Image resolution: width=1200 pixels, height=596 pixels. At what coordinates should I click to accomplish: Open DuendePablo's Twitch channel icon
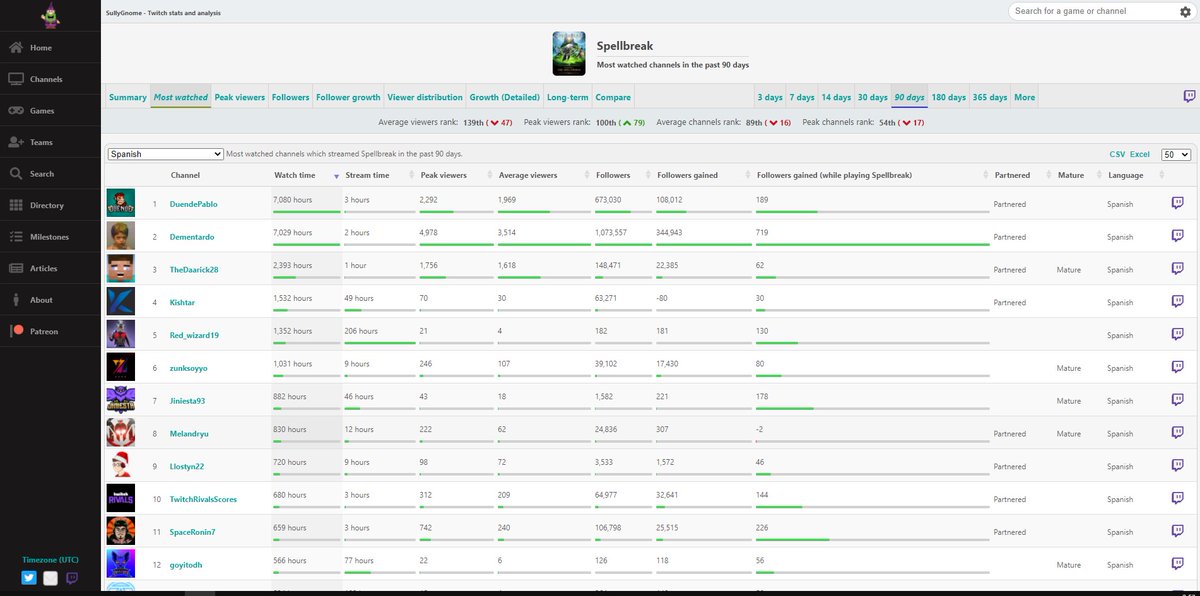pos(1177,203)
